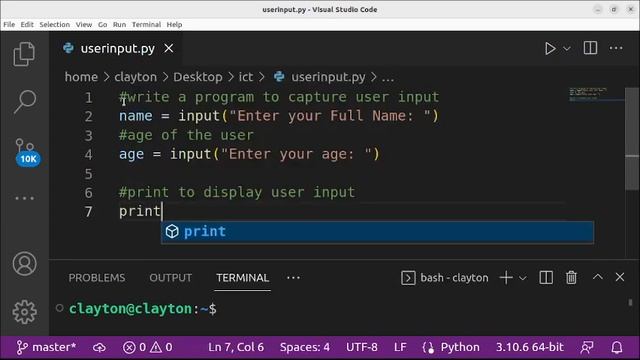The height and width of the screenshot is (360, 640).
Task: Close the userinput.py tab
Action: coord(169,49)
